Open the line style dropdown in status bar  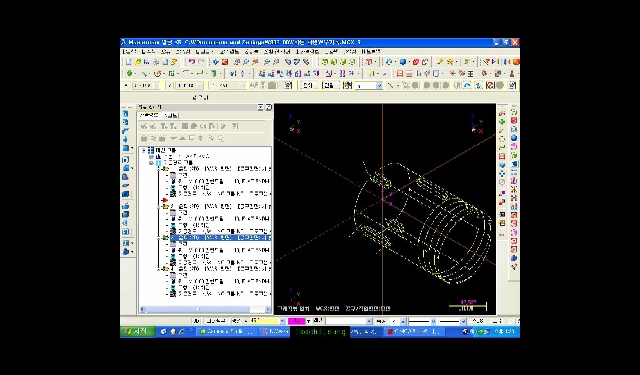[x=433, y=322]
